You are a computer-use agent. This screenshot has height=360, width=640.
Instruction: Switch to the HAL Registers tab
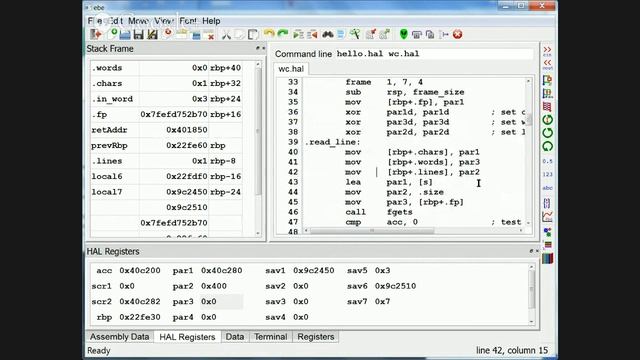(187, 337)
